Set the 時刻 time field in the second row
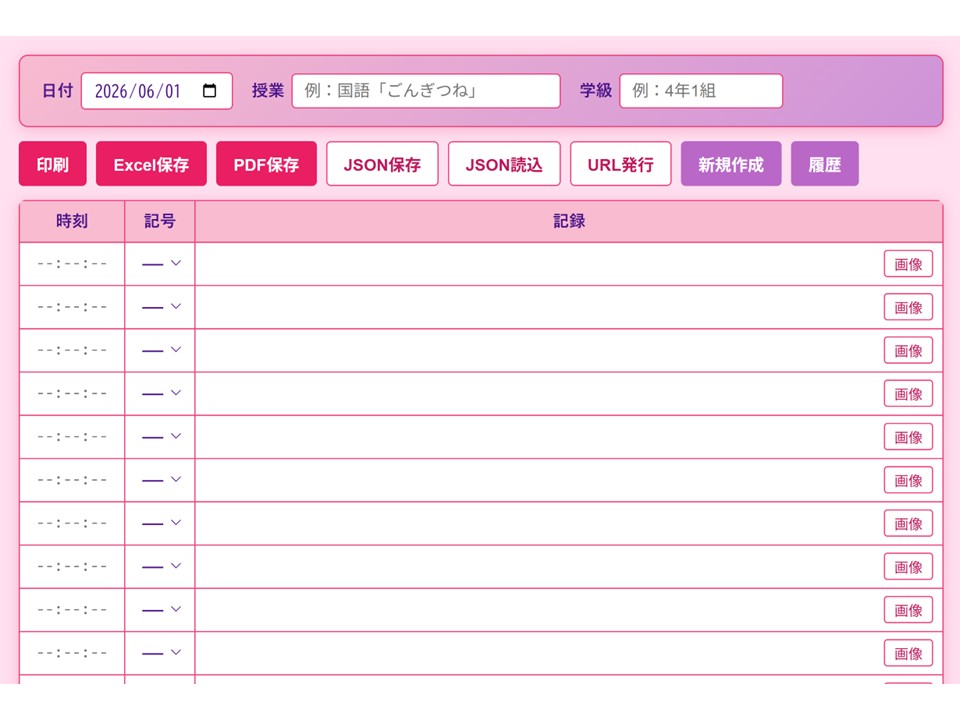The height and width of the screenshot is (720, 960). (72, 307)
